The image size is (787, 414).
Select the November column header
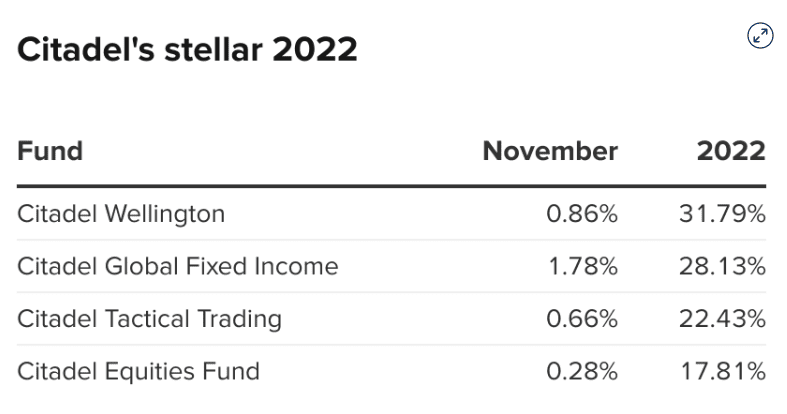click(550, 151)
